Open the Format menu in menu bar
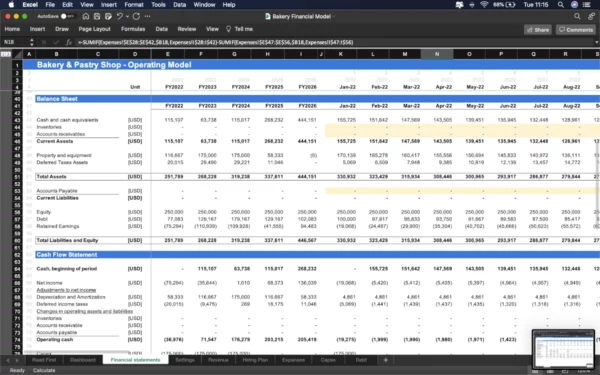Viewport: 600px width, 375px height. click(134, 5)
